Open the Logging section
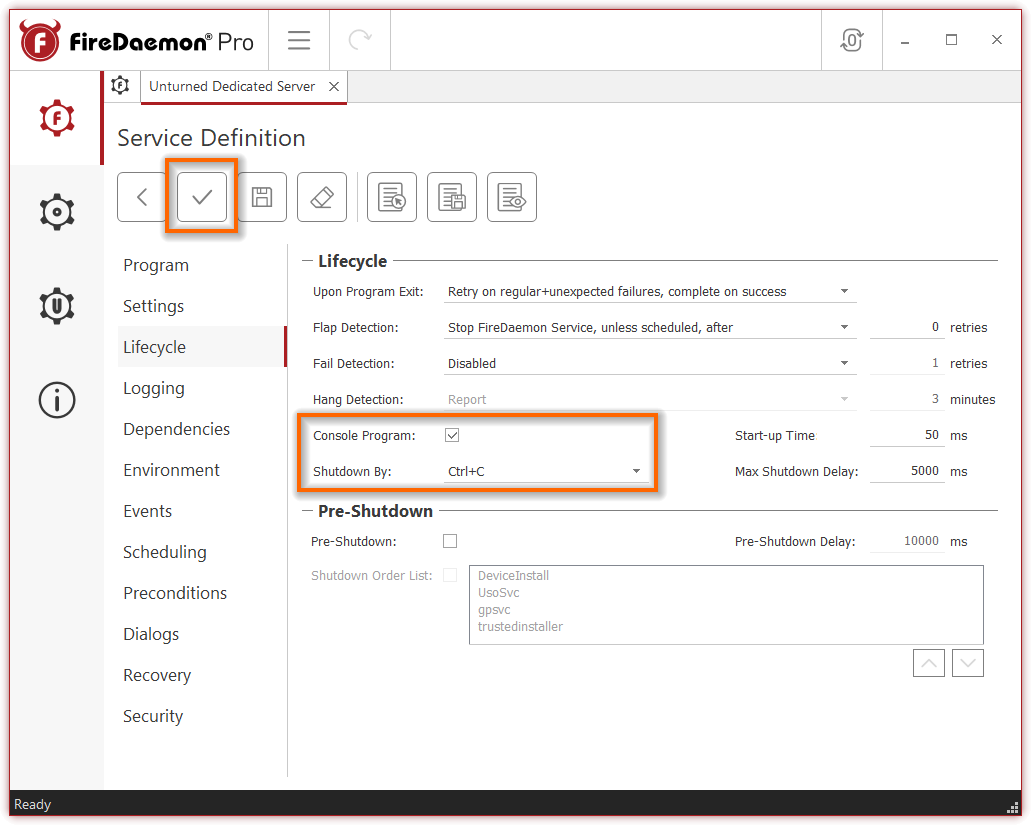This screenshot has width=1031, height=825. click(202, 388)
